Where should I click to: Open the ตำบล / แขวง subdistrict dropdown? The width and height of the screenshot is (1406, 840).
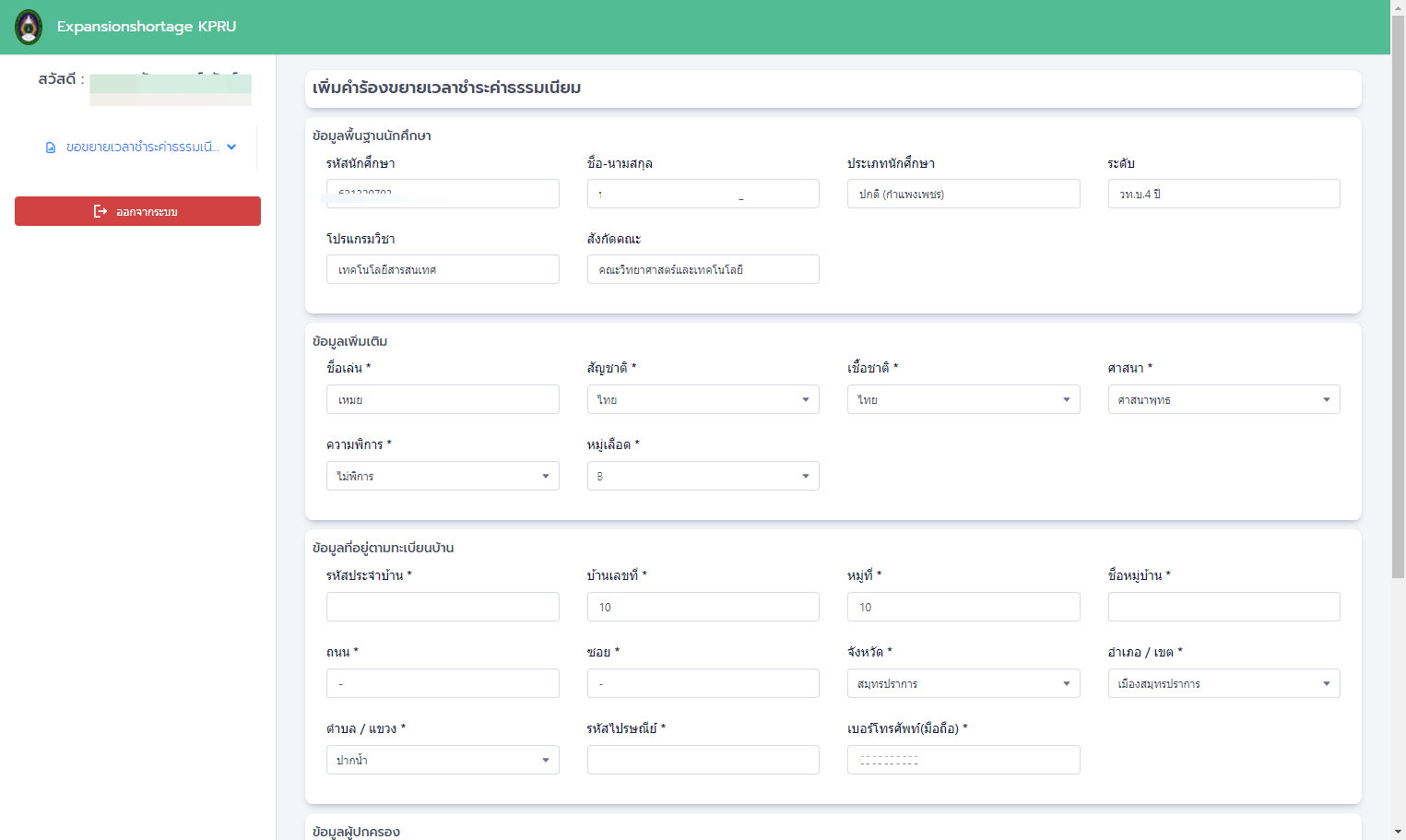pyautogui.click(x=443, y=760)
